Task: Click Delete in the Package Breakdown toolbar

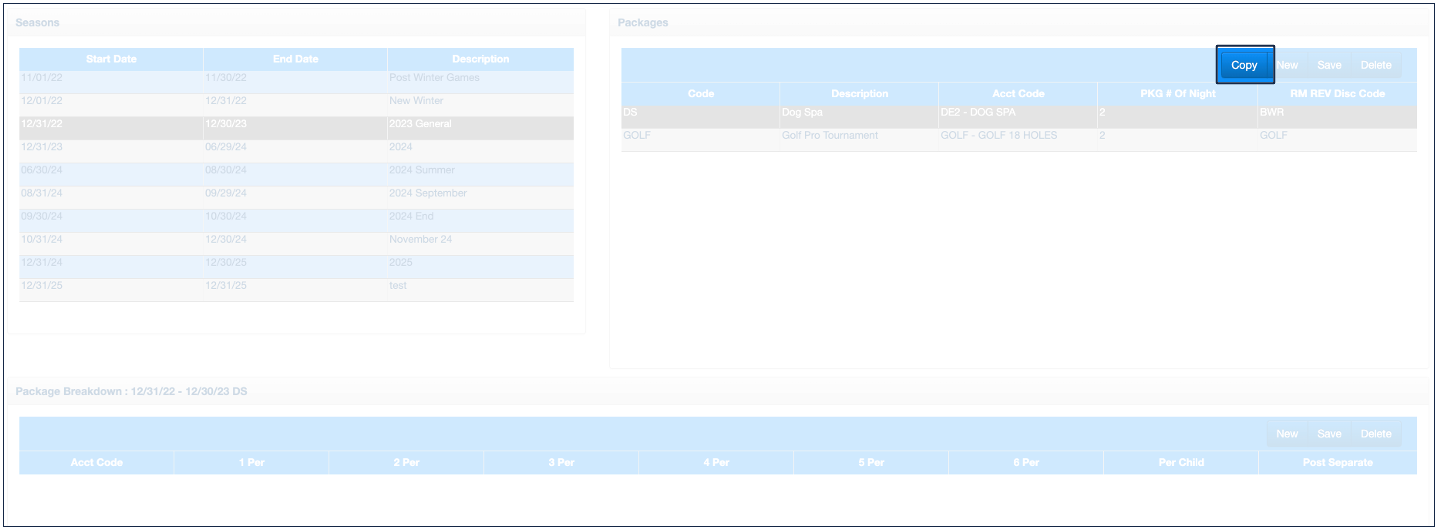Action: click(x=1375, y=434)
